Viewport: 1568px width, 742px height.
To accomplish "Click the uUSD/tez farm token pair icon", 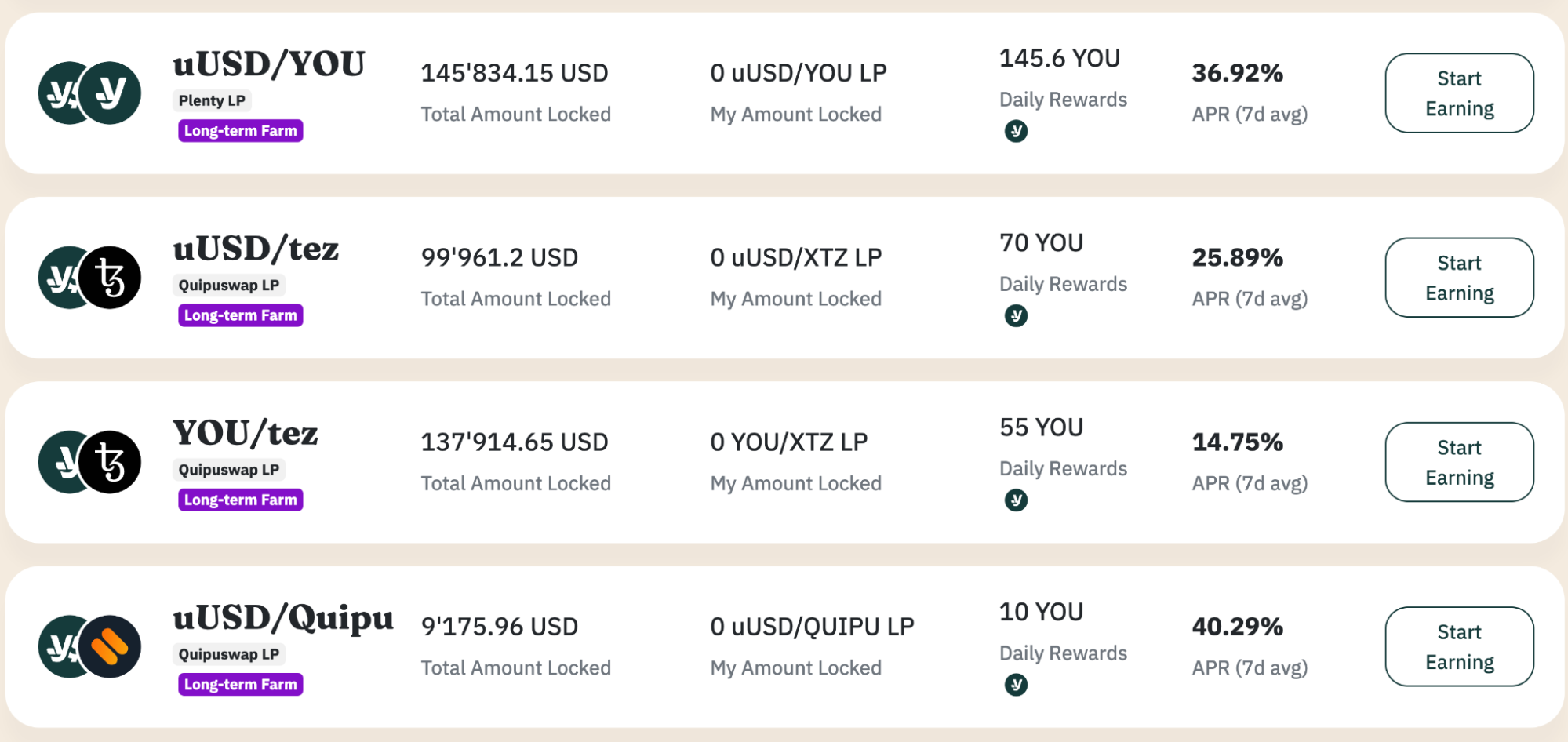I will [x=89, y=278].
